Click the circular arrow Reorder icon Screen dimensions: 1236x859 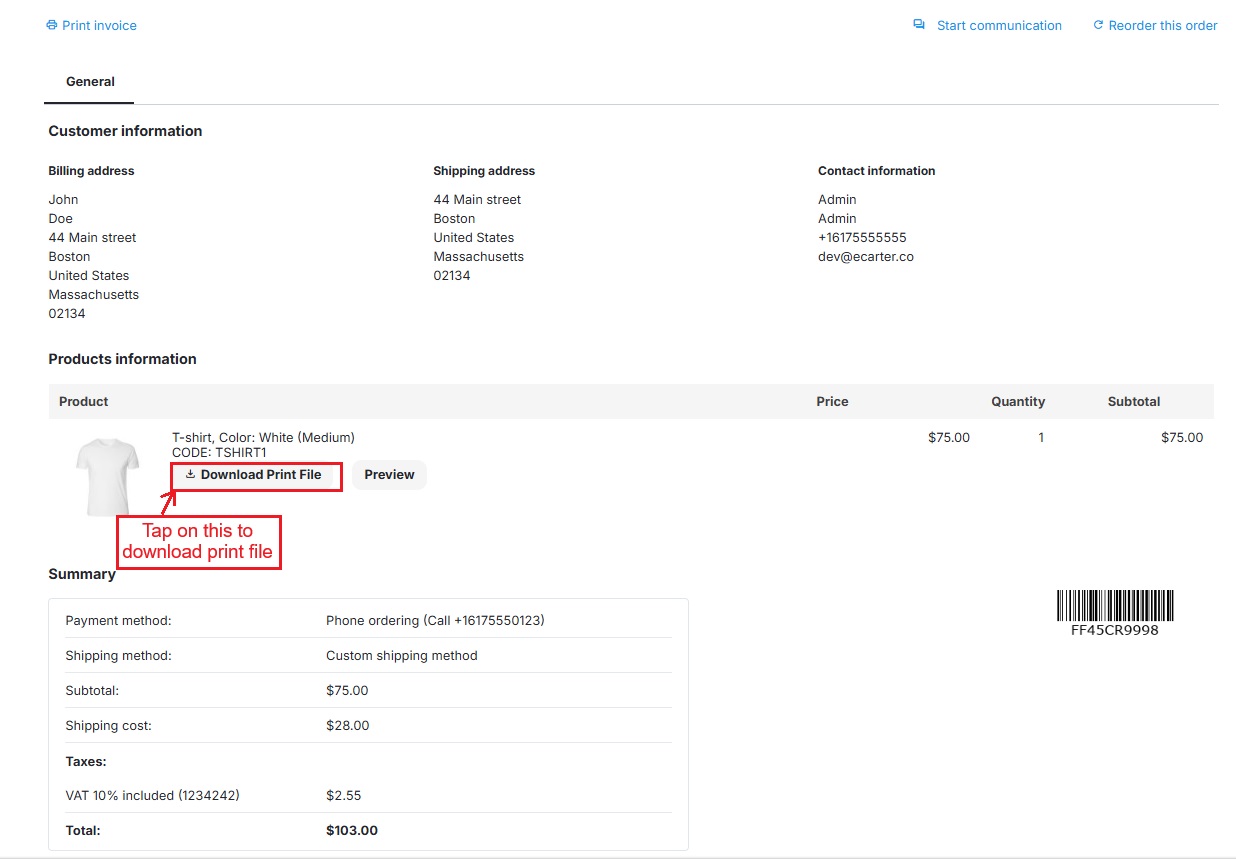pos(1098,26)
